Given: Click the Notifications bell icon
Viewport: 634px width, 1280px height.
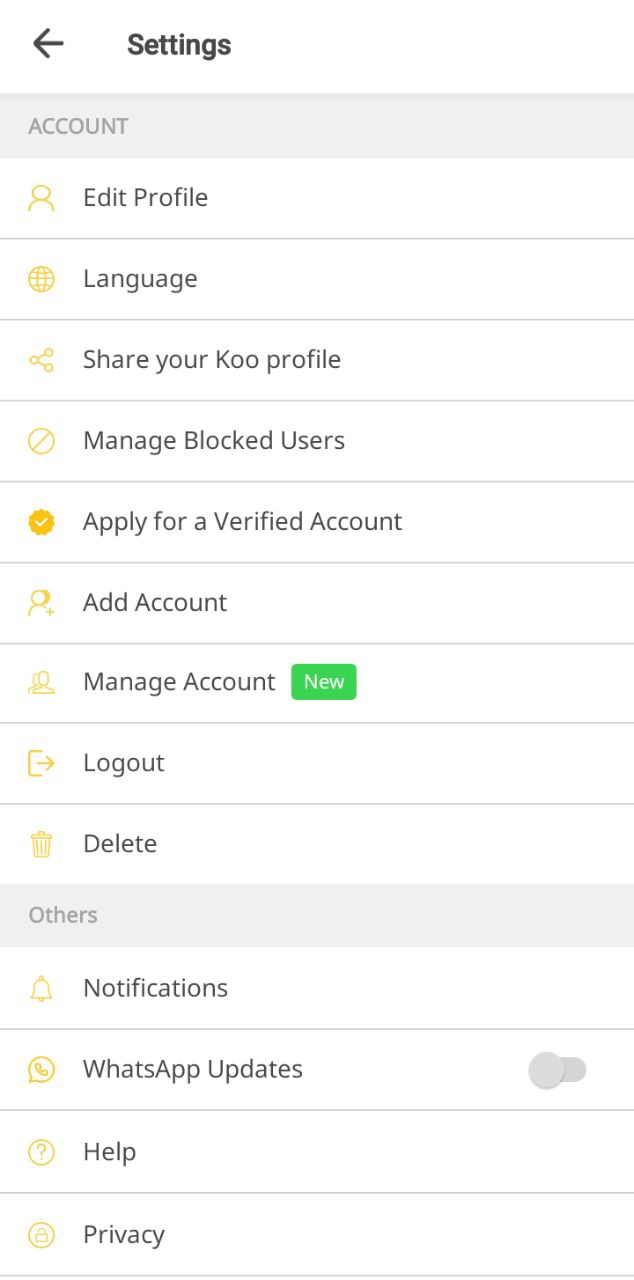Looking at the screenshot, I should pos(41,989).
